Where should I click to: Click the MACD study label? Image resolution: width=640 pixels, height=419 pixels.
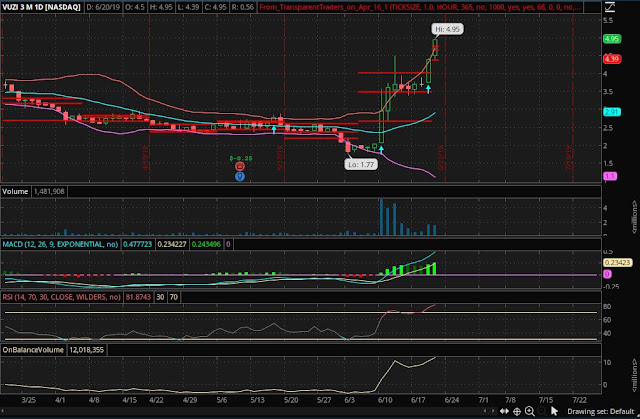(60, 244)
